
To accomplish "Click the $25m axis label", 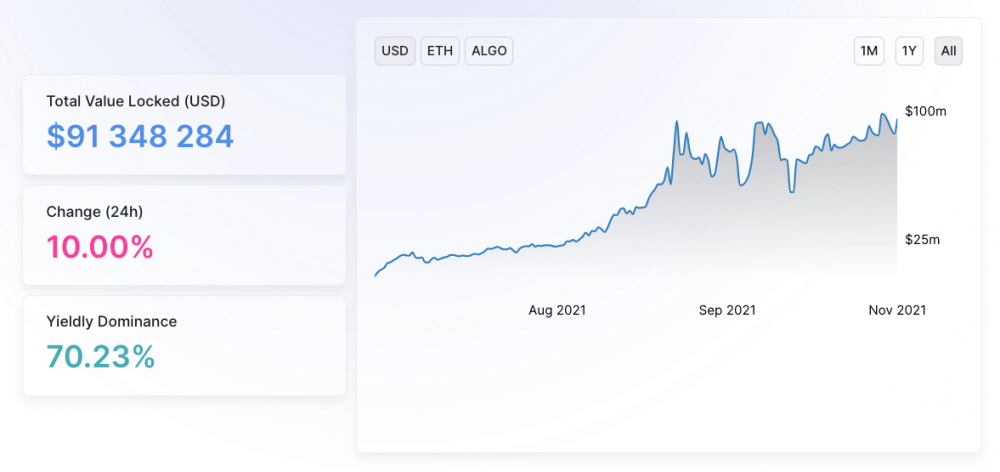I will pyautogui.click(x=922, y=240).
